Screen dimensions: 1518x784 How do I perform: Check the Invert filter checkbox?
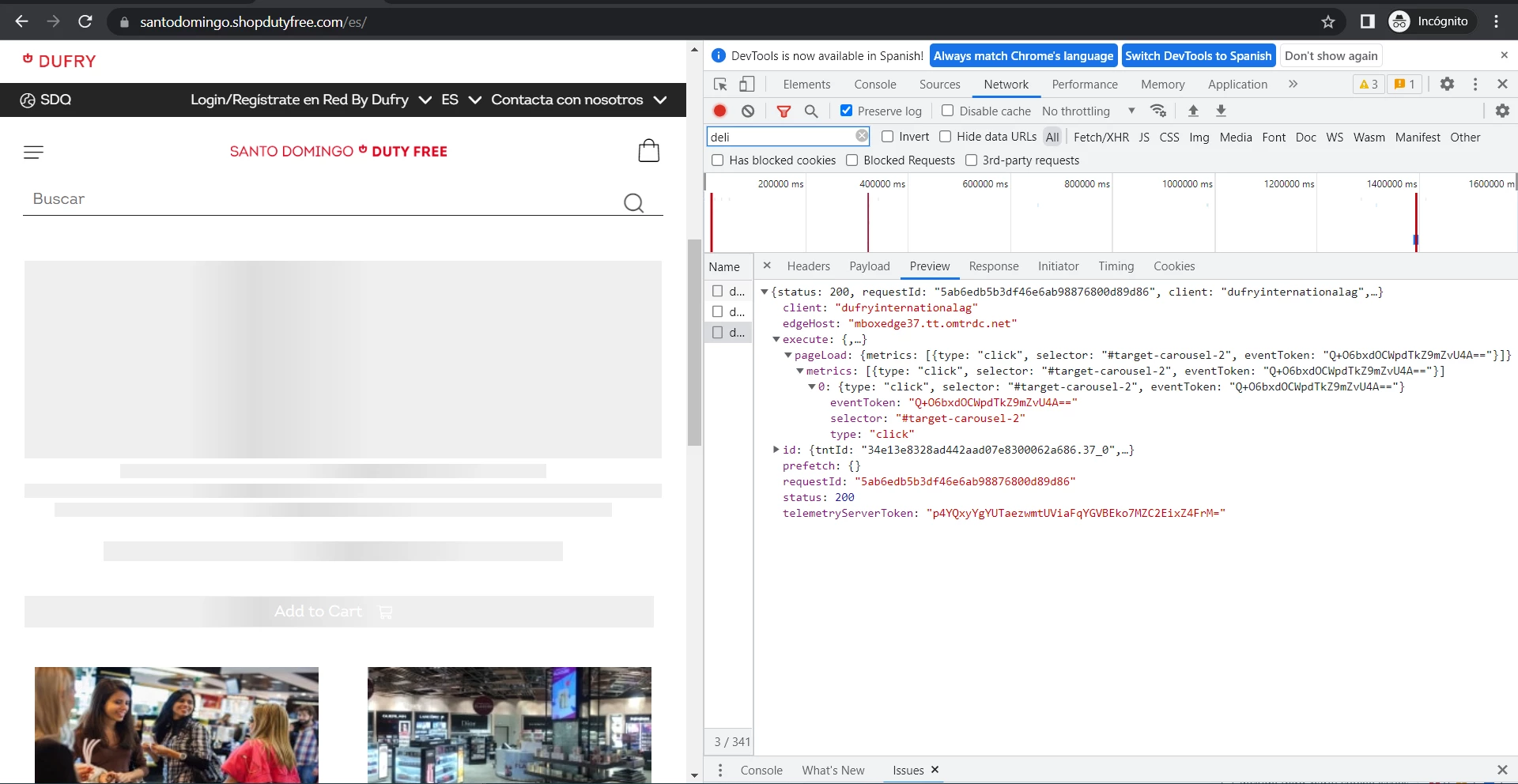point(887,137)
